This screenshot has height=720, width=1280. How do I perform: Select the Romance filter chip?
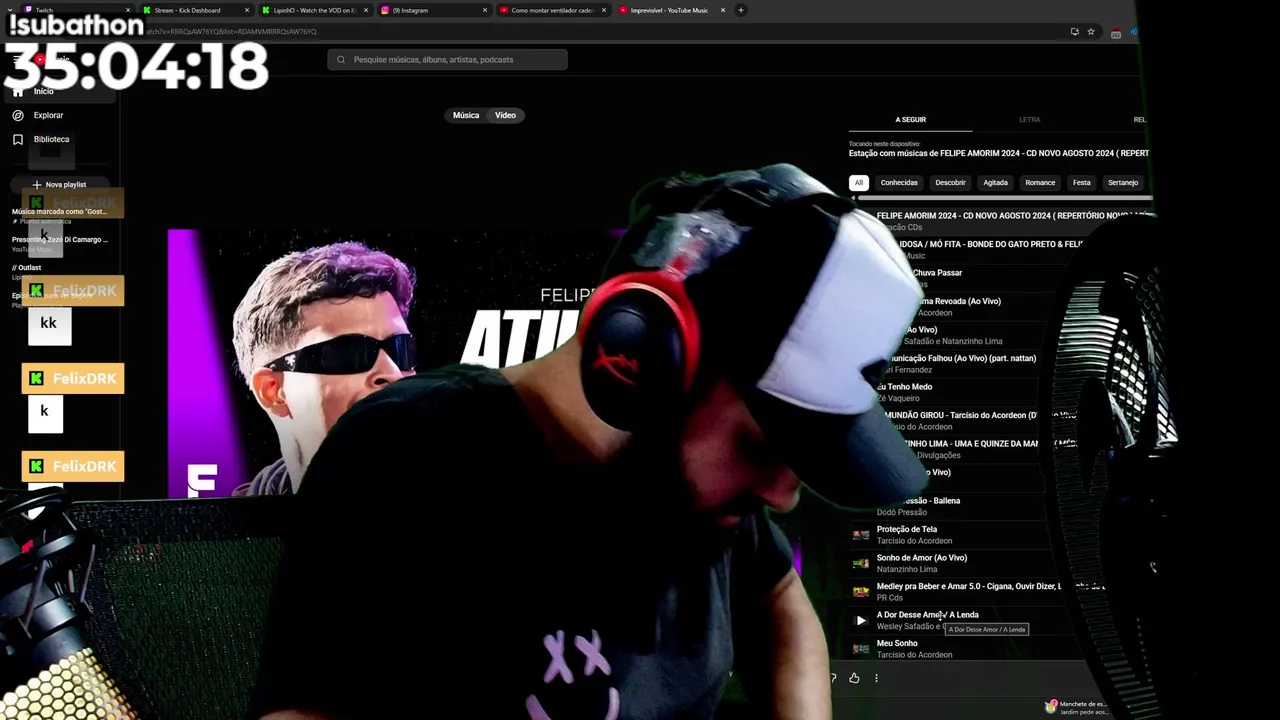pos(1040,183)
